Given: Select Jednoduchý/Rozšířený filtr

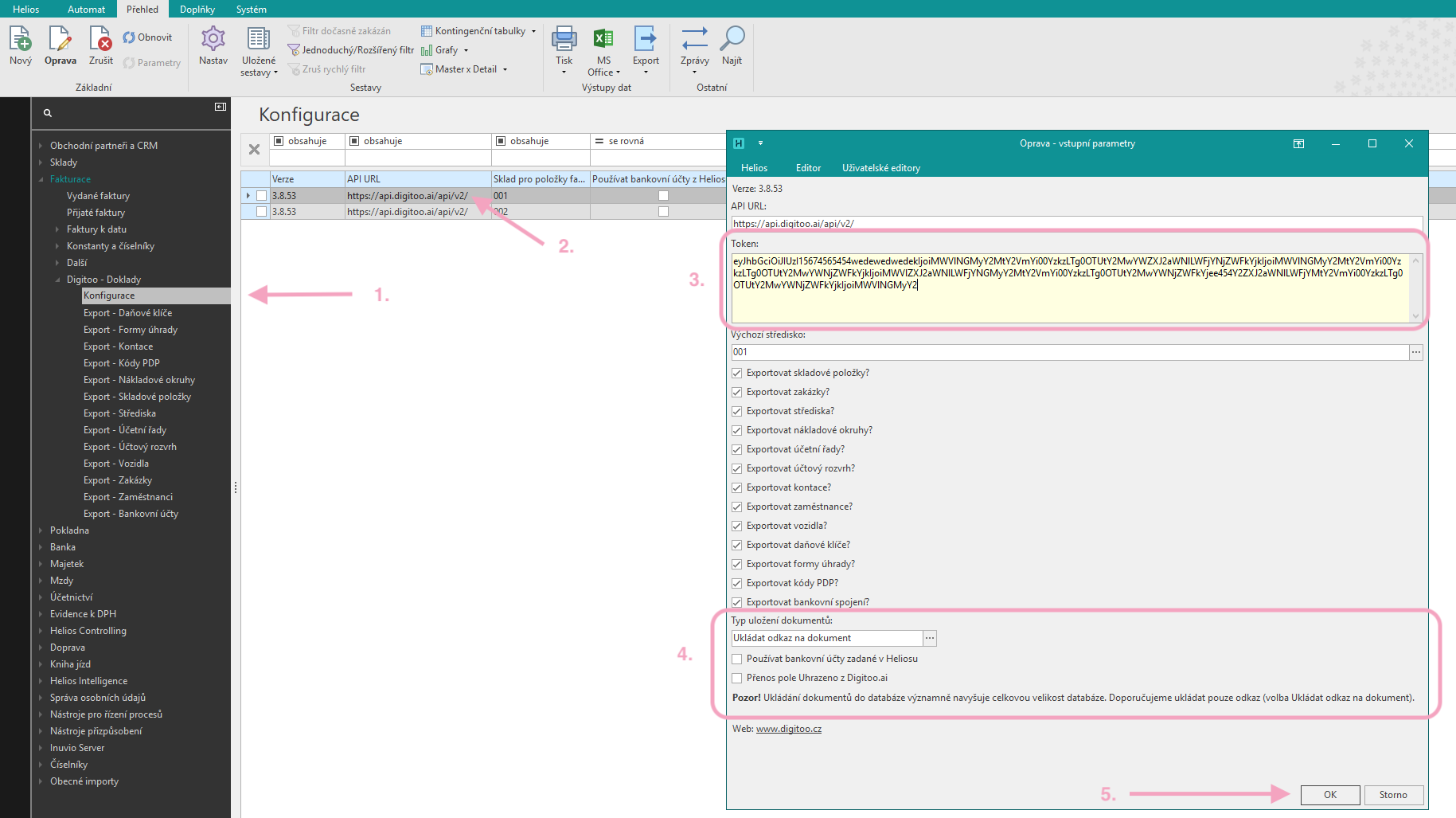Looking at the screenshot, I should (x=351, y=50).
